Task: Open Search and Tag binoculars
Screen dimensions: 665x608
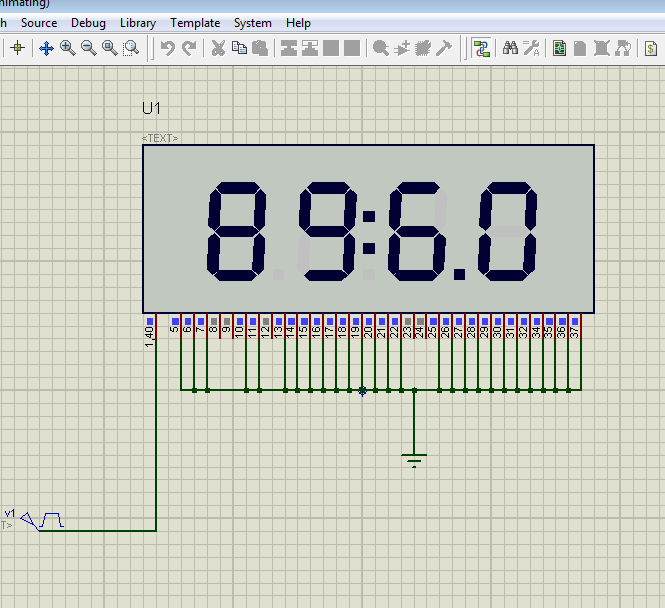Action: coord(510,48)
